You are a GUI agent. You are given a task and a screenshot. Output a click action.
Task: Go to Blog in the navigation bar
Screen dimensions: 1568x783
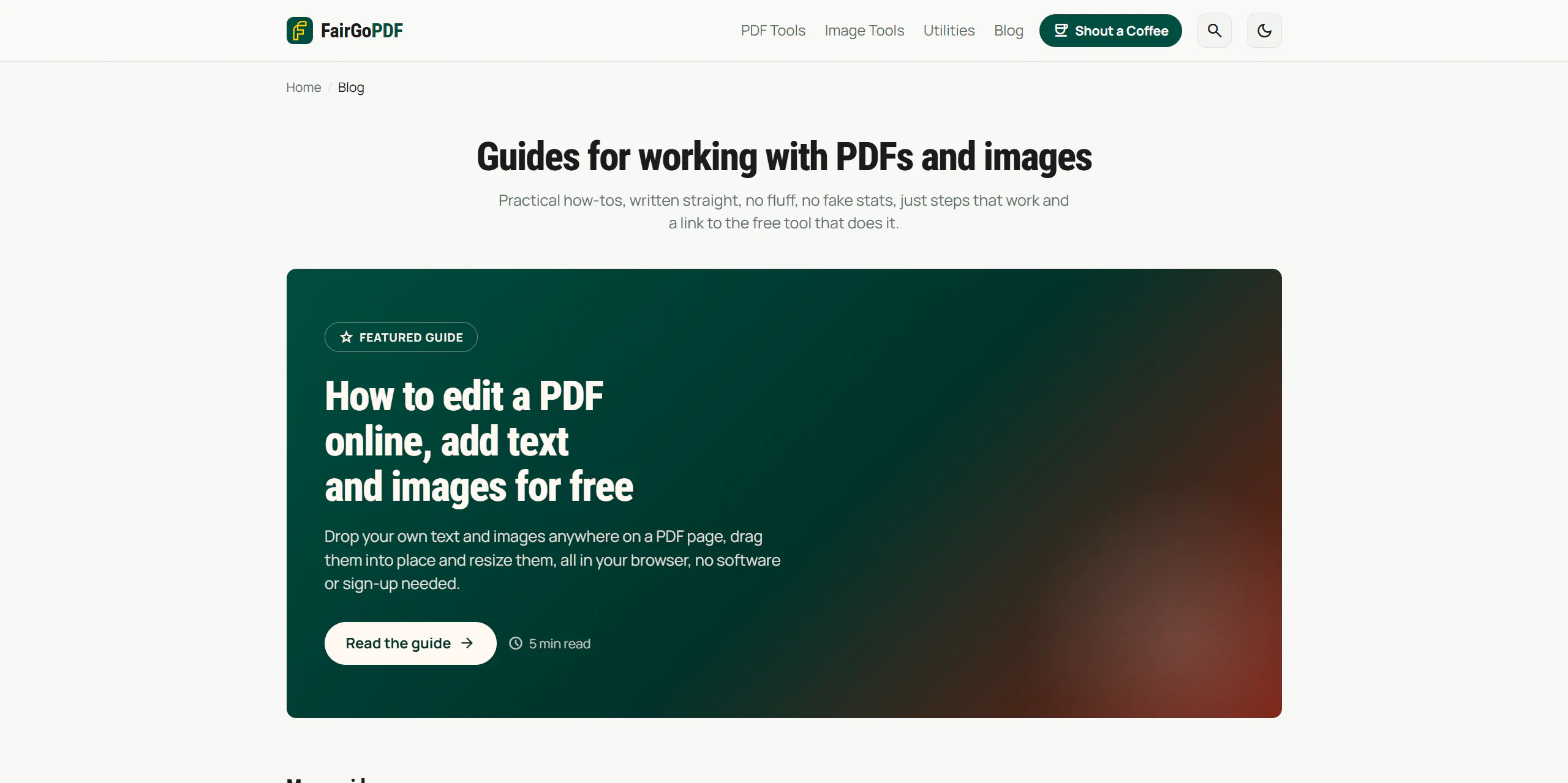[x=1009, y=31]
